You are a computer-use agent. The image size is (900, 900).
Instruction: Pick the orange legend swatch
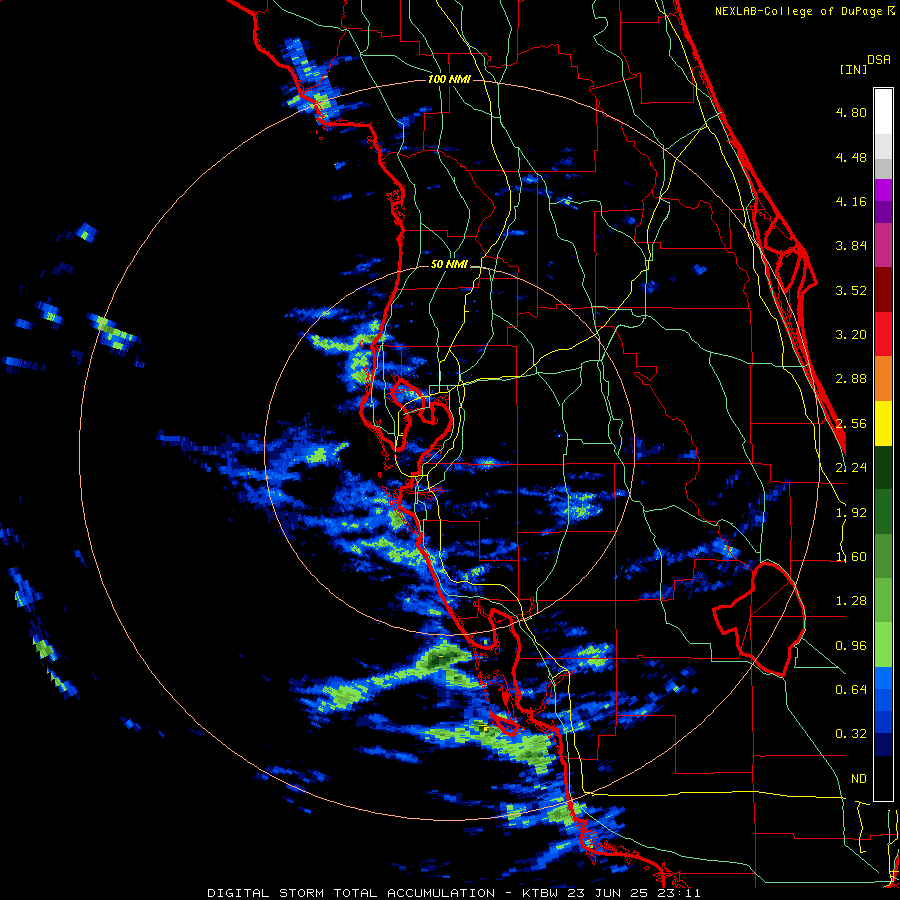pyautogui.click(x=883, y=379)
